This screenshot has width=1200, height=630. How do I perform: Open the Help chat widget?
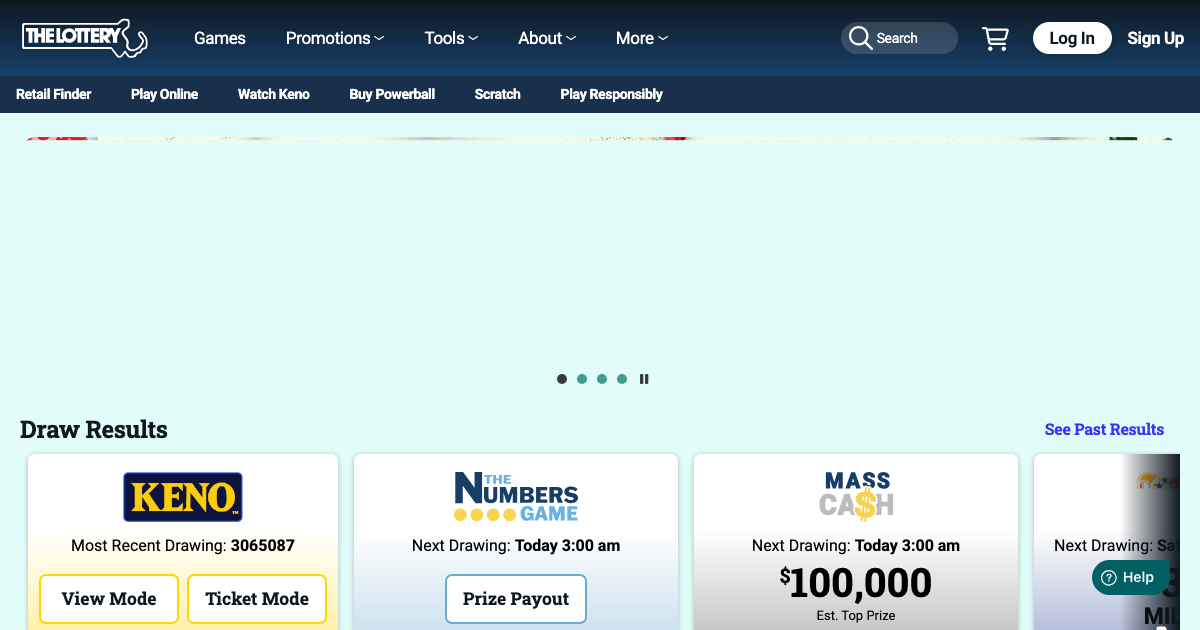[x=1127, y=577]
